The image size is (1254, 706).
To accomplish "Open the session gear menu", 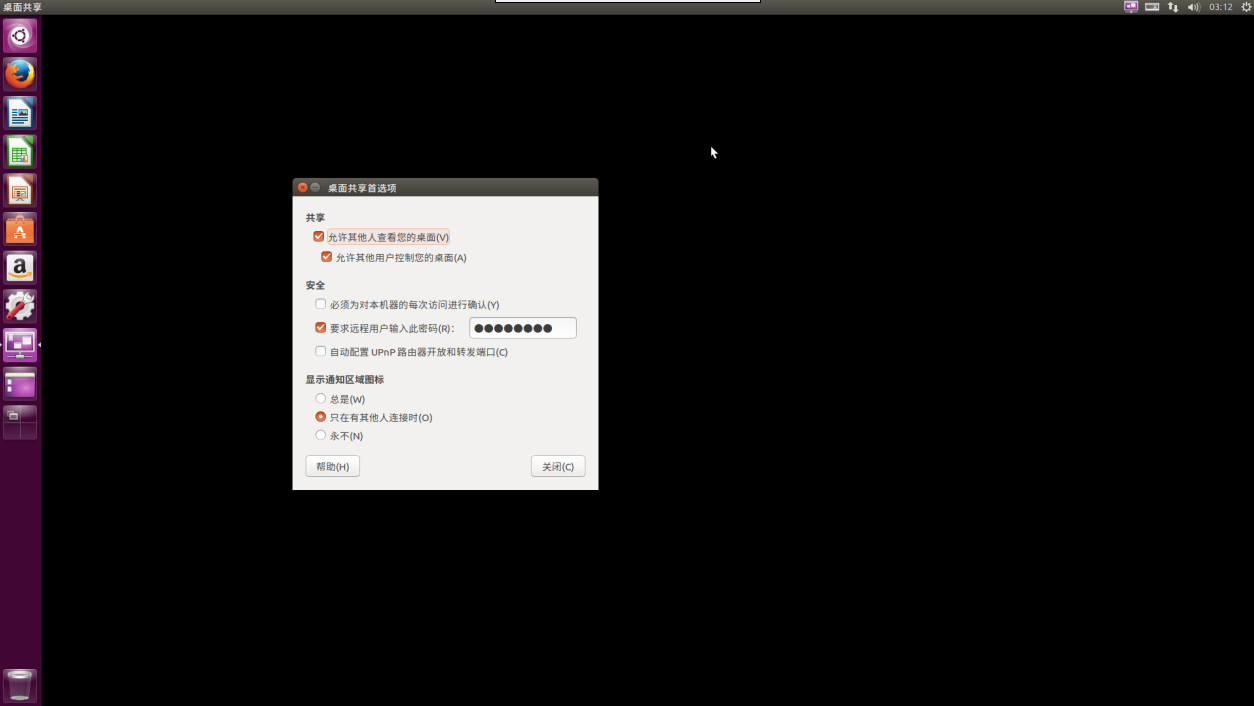I will (x=1246, y=7).
